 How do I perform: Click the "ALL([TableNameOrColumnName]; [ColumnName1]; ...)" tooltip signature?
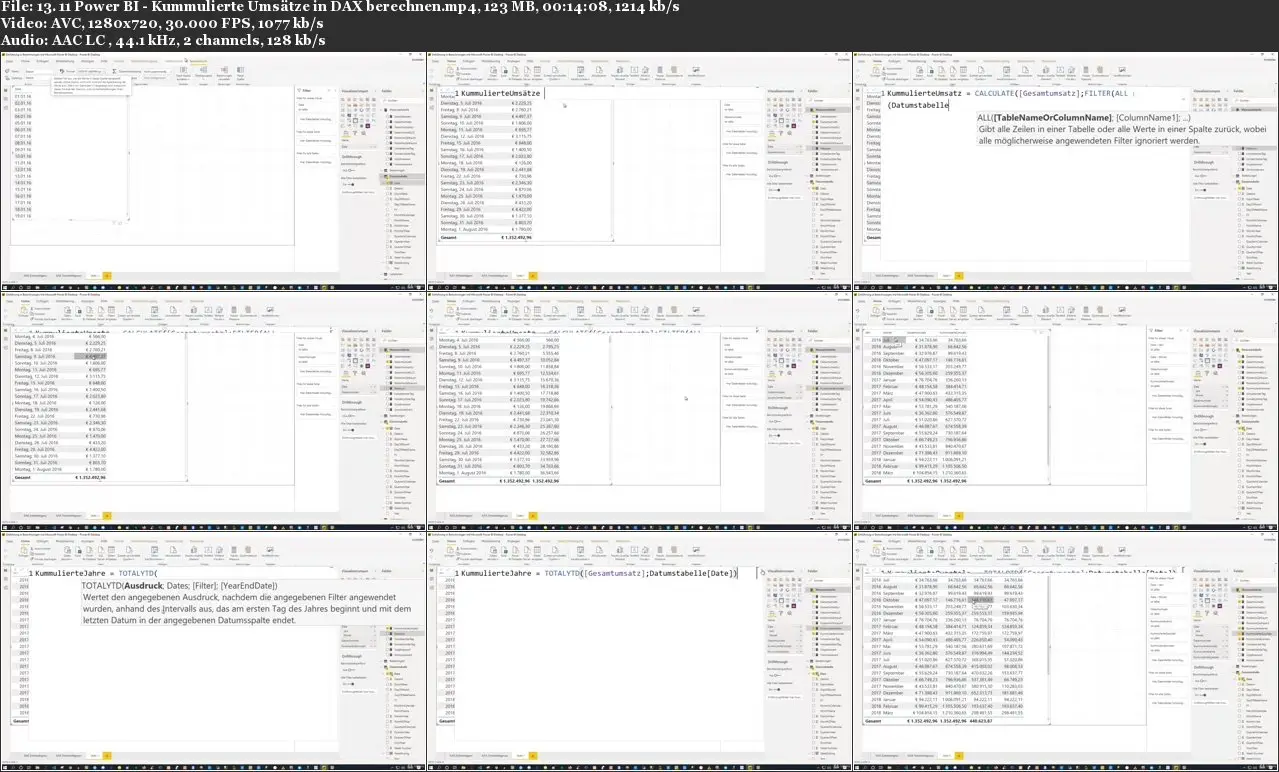(1085, 118)
